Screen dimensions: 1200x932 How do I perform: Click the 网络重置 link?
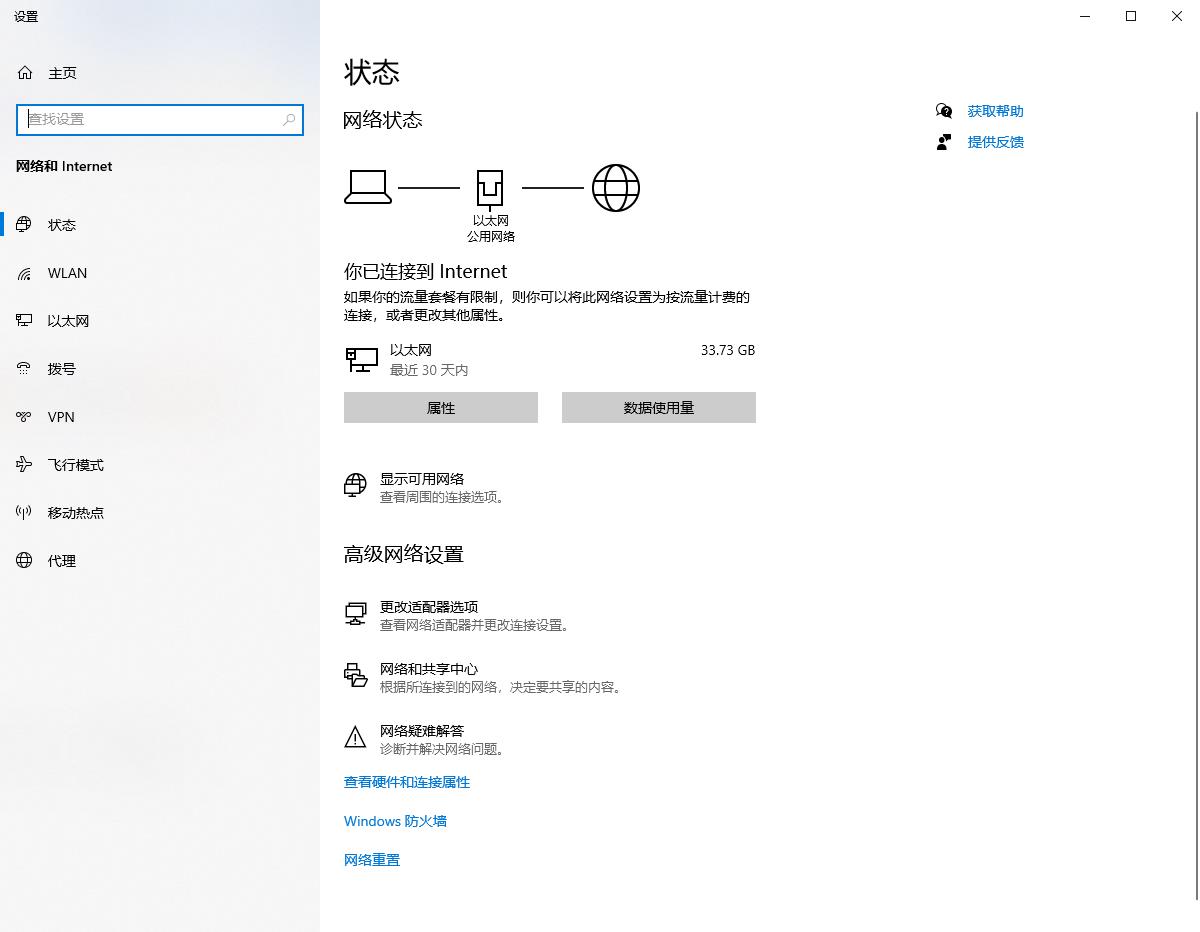[372, 860]
